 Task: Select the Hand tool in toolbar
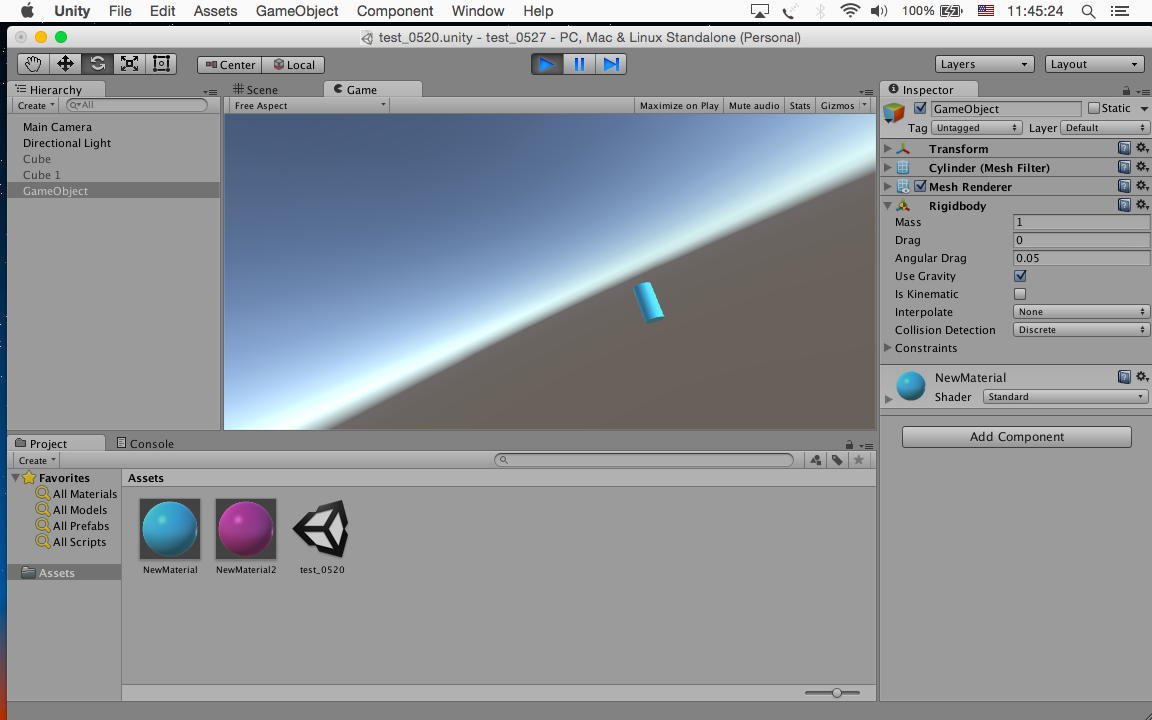(33, 64)
